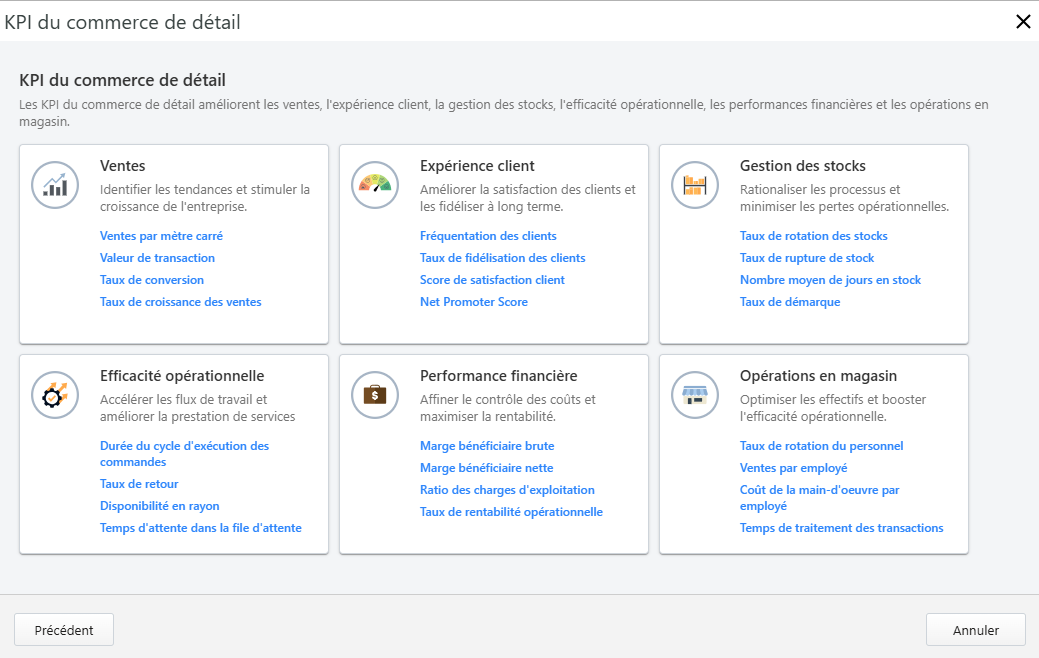Select Disponibilité en rayon link
Screen dimensions: 1039x658
(x=159, y=506)
